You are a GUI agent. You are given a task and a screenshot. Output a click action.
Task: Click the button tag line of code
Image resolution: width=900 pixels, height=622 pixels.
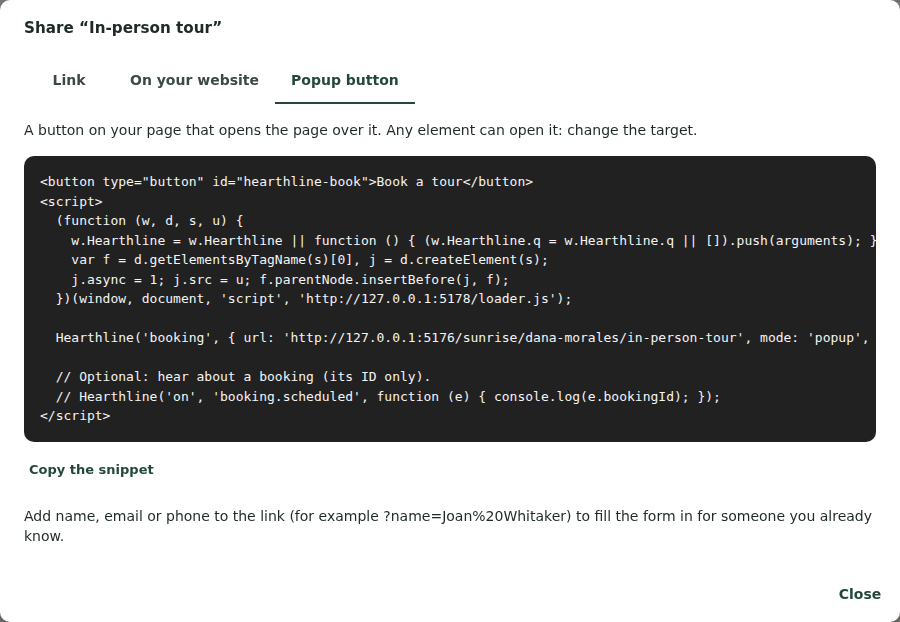coord(286,182)
